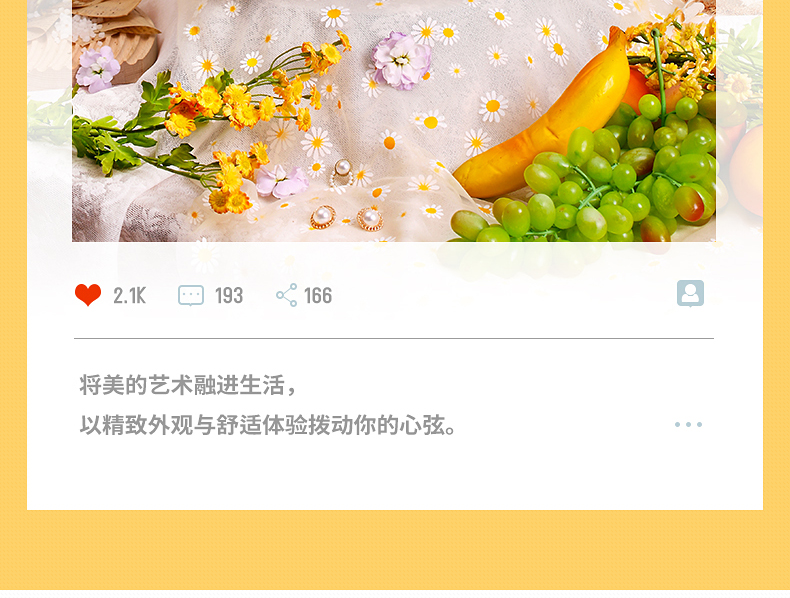
Task: Open the three-dot more options
Action: pyautogui.click(x=688, y=424)
